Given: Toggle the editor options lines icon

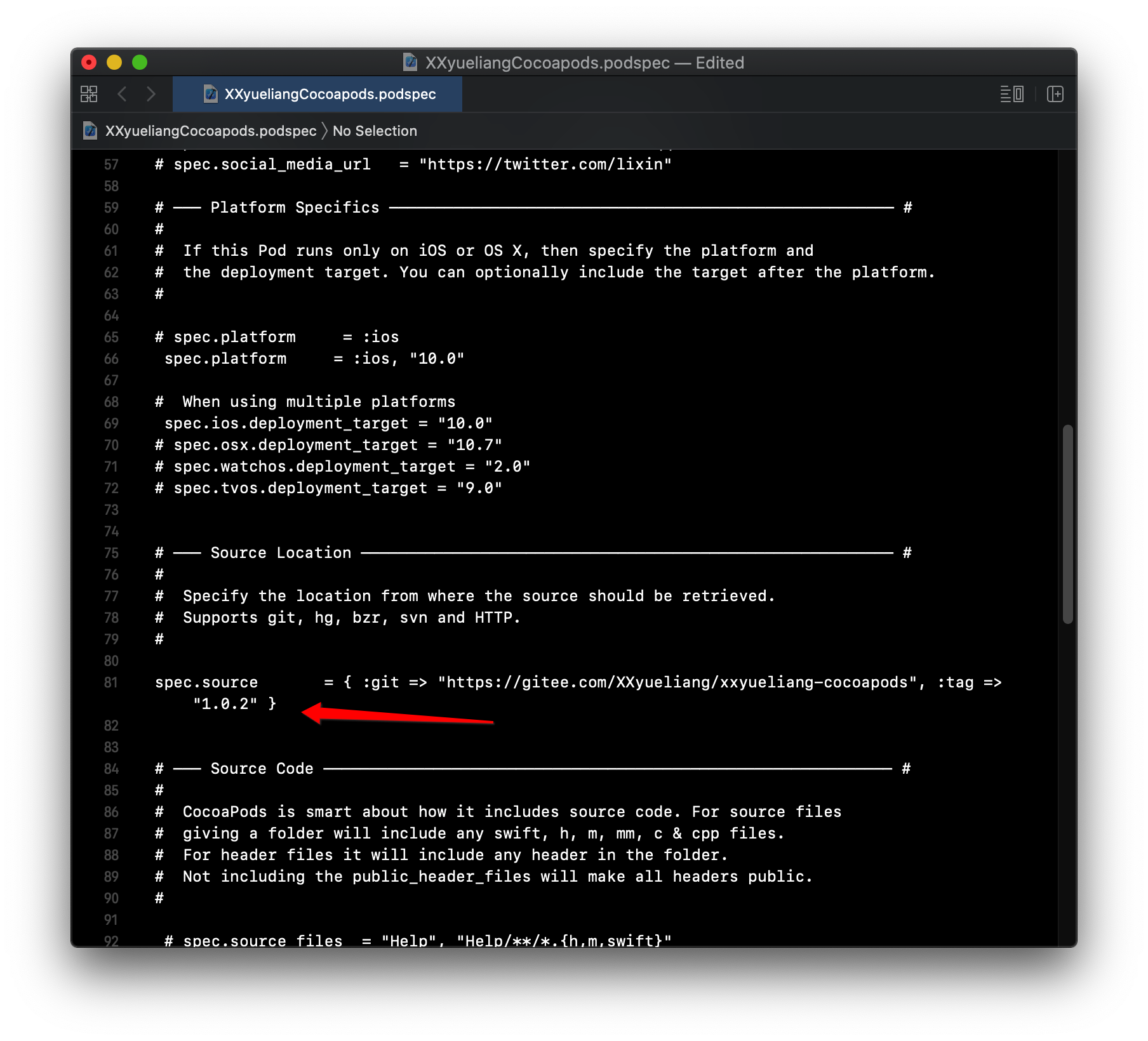Looking at the screenshot, I should (x=1011, y=94).
